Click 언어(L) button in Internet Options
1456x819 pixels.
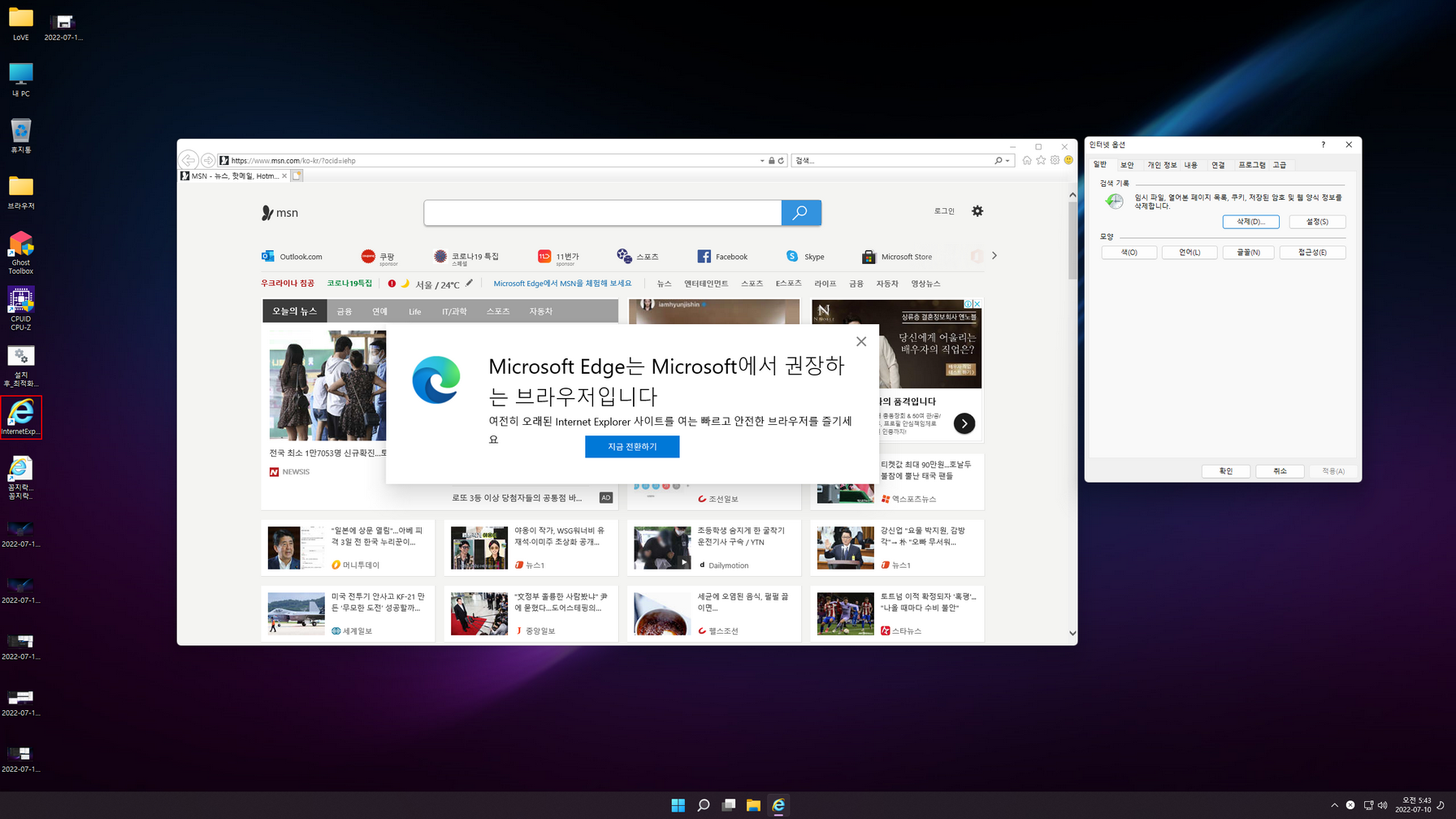1189,253
